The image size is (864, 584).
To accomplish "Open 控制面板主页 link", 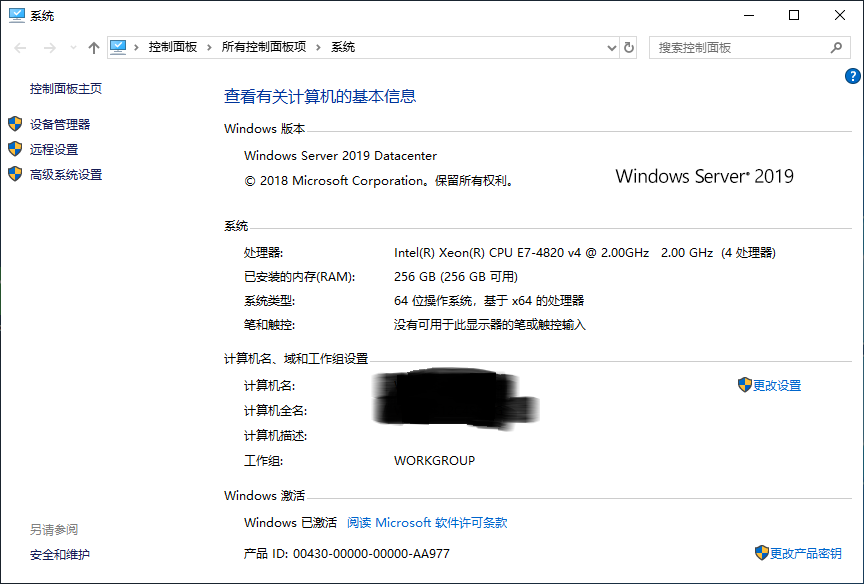I will click(x=66, y=89).
